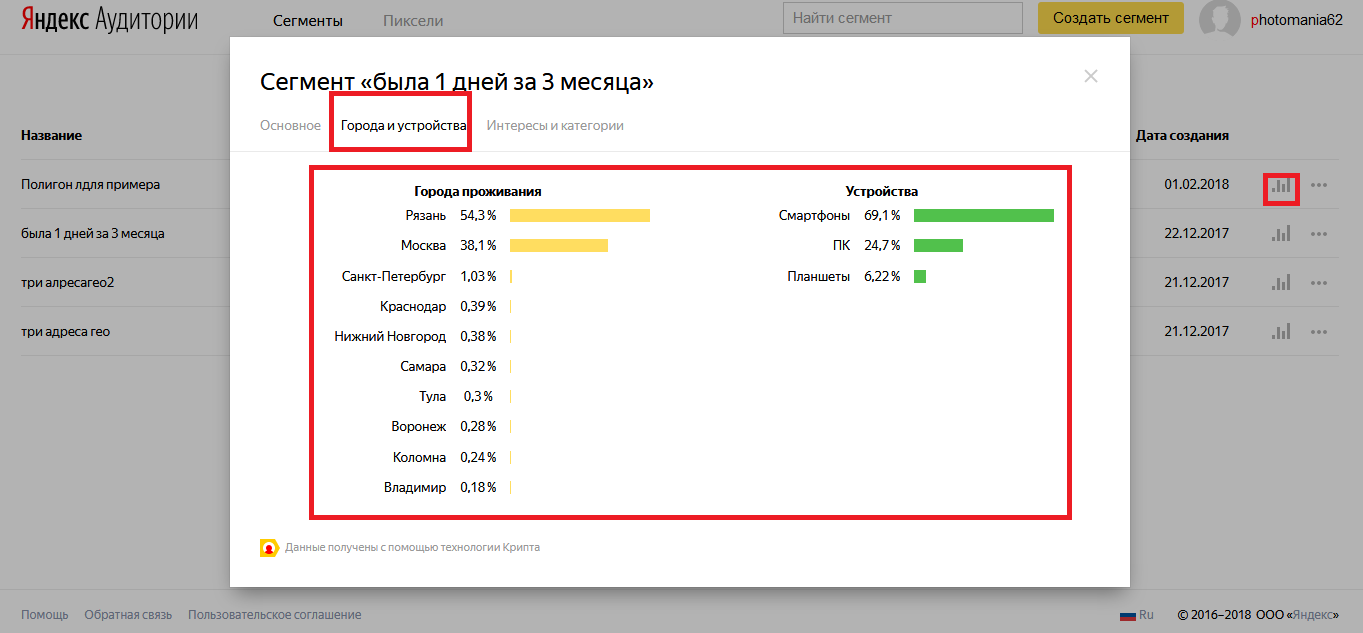Viewport: 1363px width, 633px height.
Task: Switch to the Основное tab
Action: coord(290,126)
